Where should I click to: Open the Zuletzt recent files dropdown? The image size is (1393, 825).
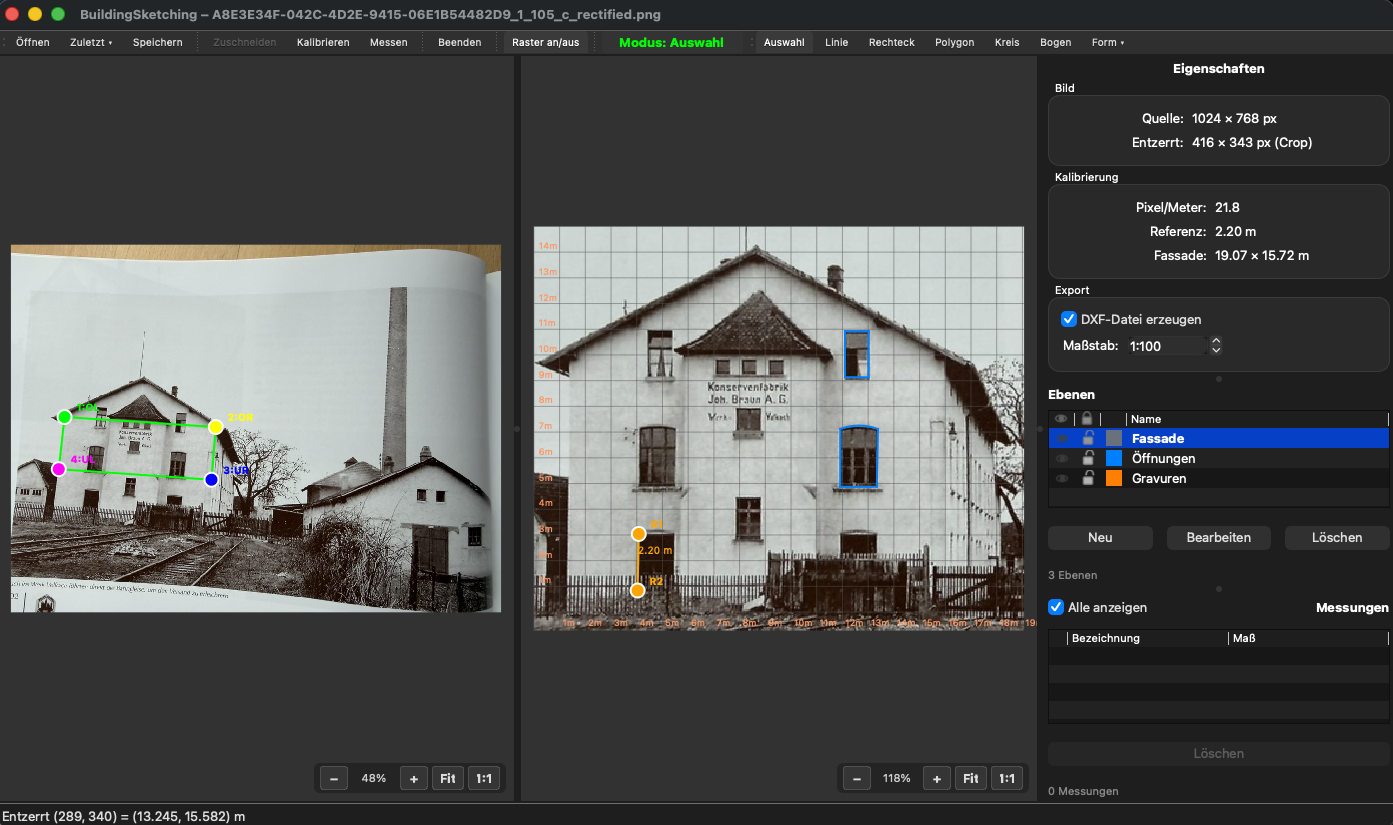click(91, 42)
